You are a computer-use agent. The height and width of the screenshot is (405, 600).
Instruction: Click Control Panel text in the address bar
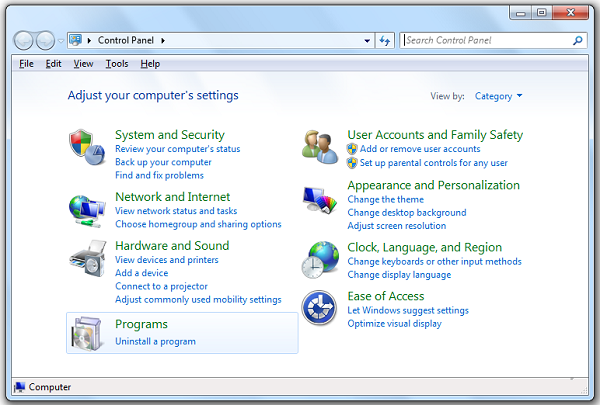[126, 40]
